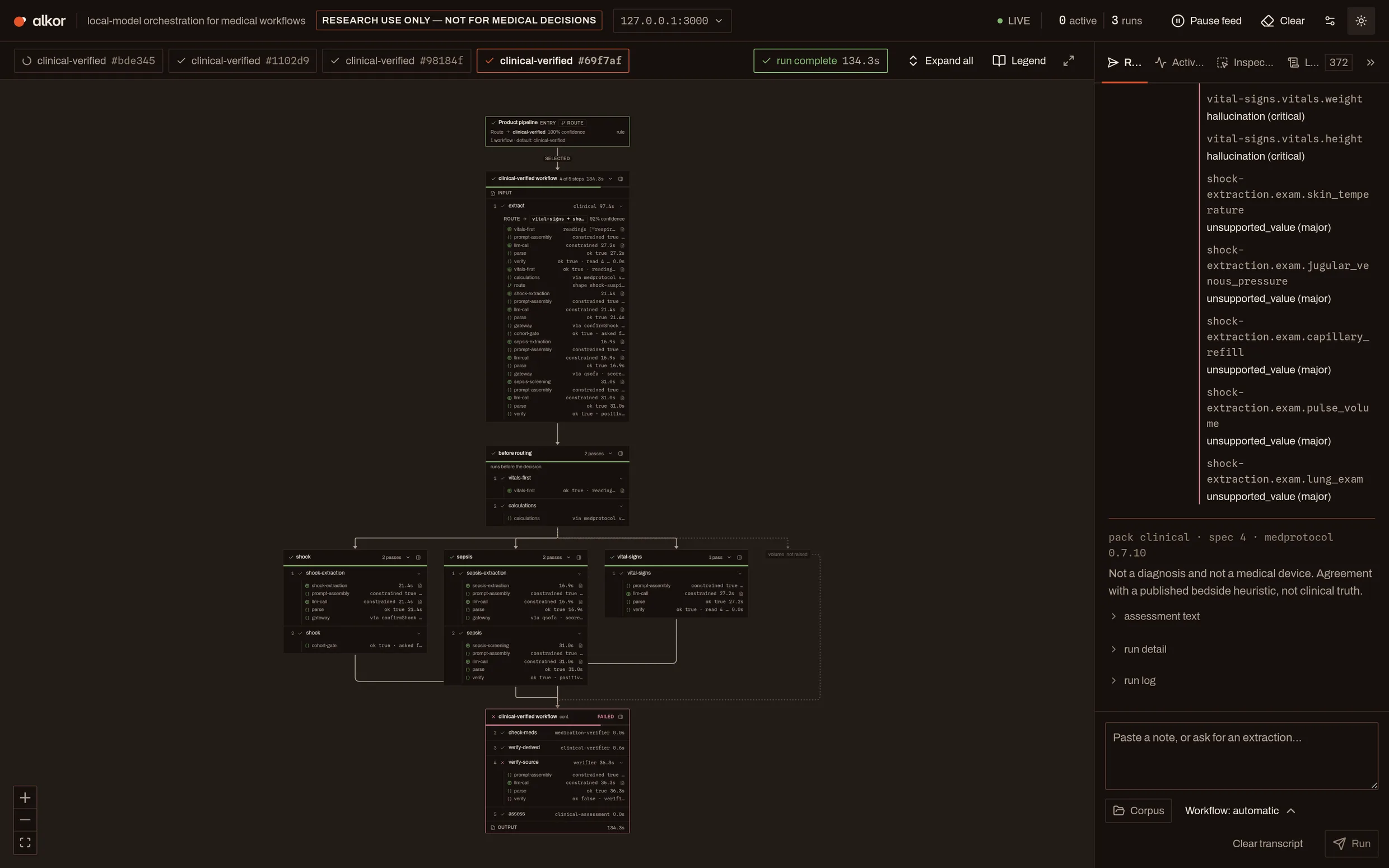Open side panel icon on clinical-verified workflow header
The width and height of the screenshot is (1389, 868).
click(621, 179)
